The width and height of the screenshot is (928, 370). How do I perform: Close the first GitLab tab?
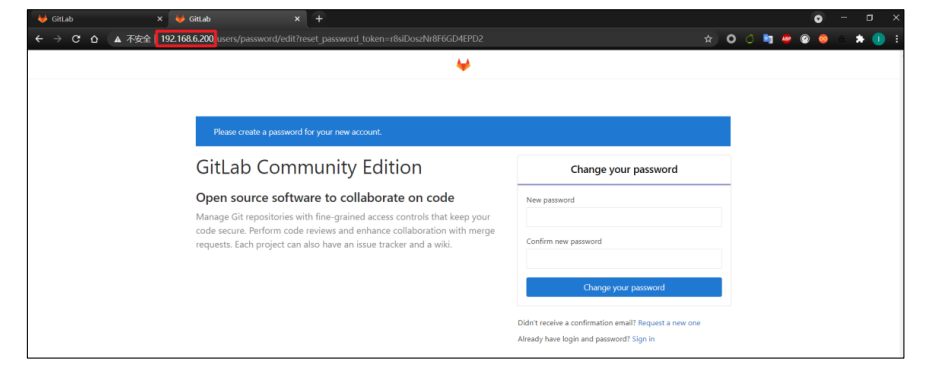pyautogui.click(x=159, y=19)
